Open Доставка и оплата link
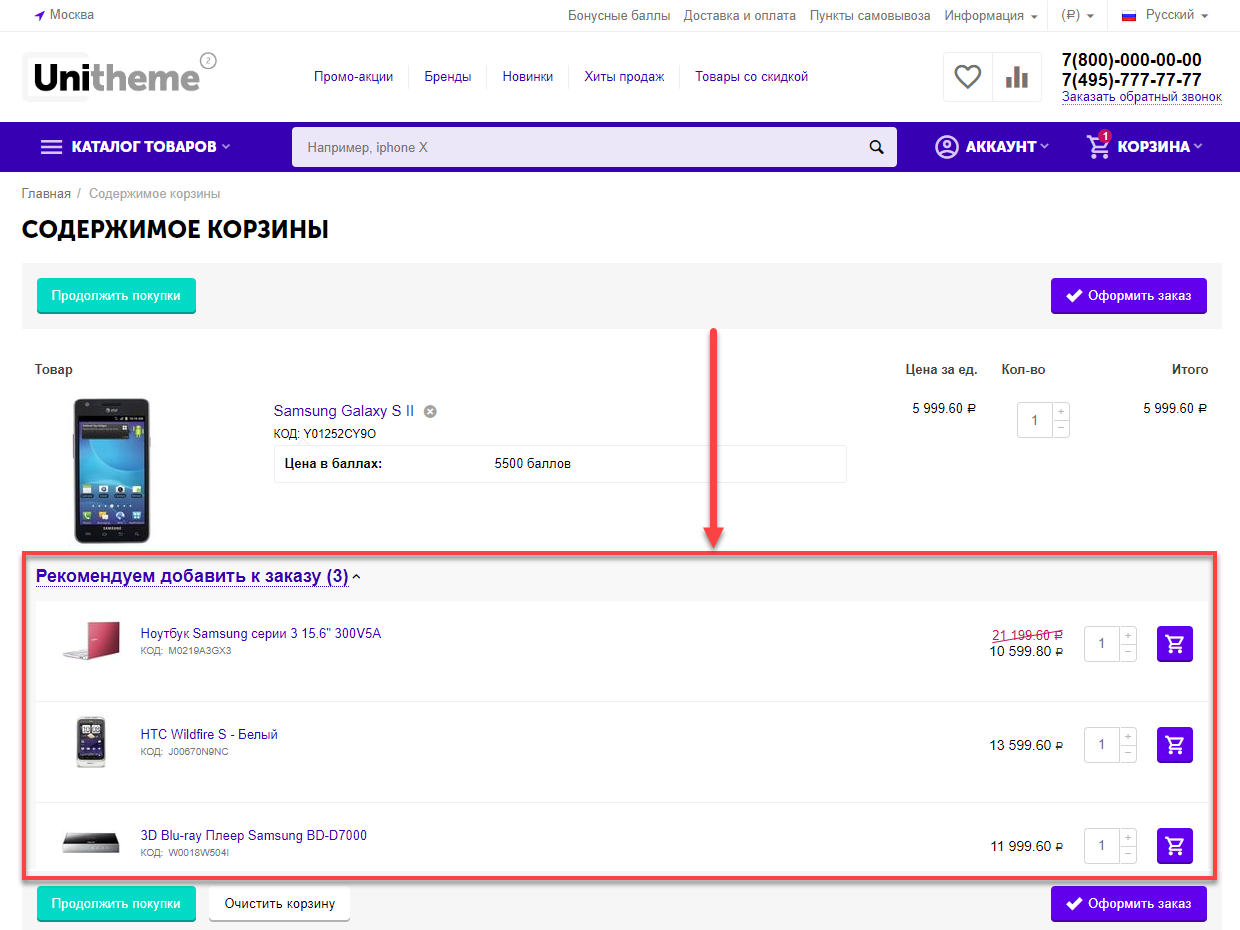 [740, 15]
